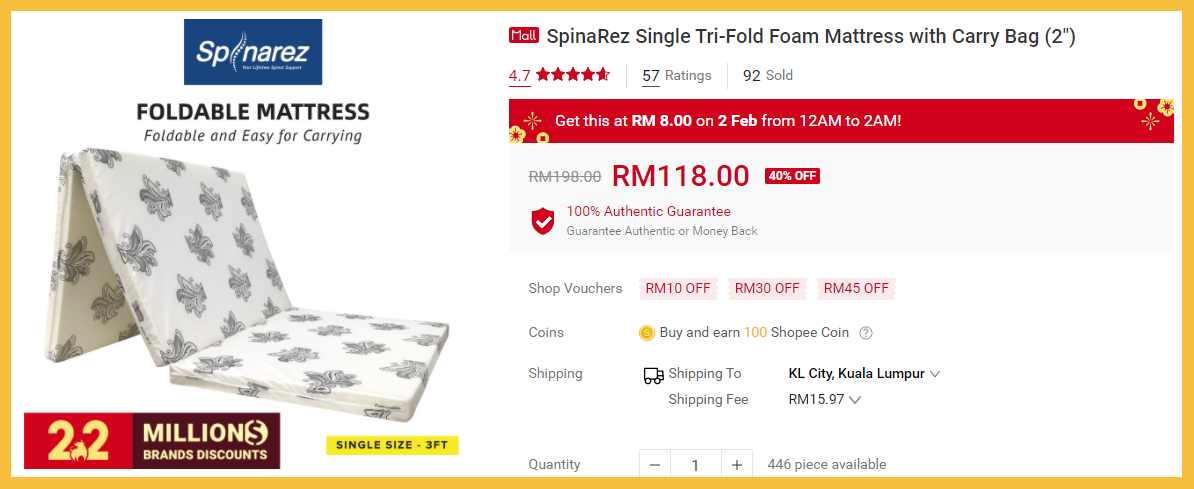The image size is (1194, 489).
Task: Click the quantity number input field
Action: [695, 465]
